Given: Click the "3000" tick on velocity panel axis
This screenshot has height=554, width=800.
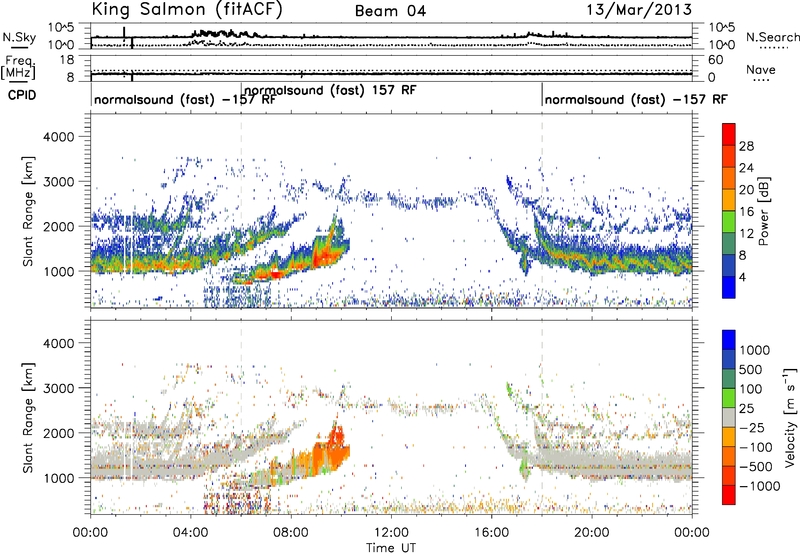Looking at the screenshot, I should (58, 388).
